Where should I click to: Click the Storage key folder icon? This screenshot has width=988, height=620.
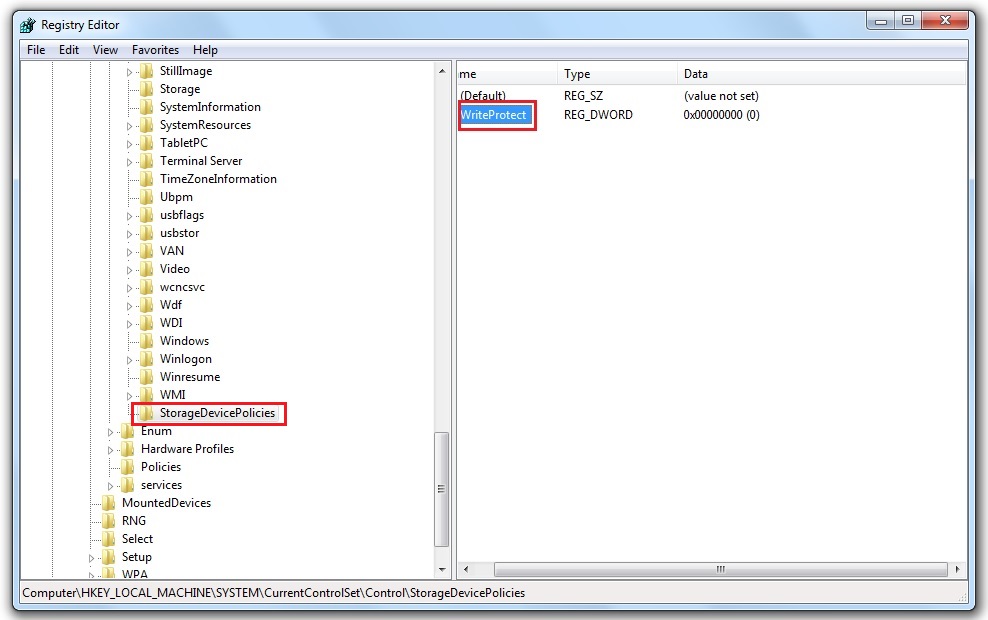point(146,89)
